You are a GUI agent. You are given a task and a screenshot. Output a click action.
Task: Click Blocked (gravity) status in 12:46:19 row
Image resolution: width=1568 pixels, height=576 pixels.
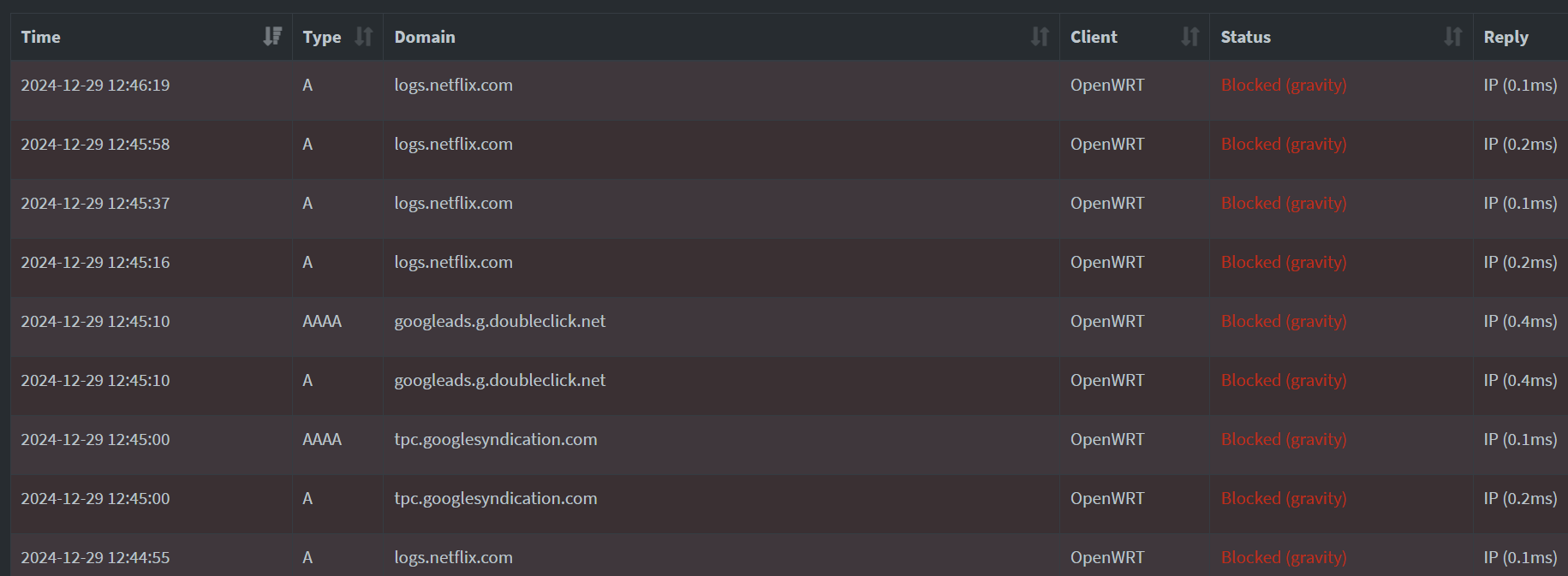pos(1284,85)
